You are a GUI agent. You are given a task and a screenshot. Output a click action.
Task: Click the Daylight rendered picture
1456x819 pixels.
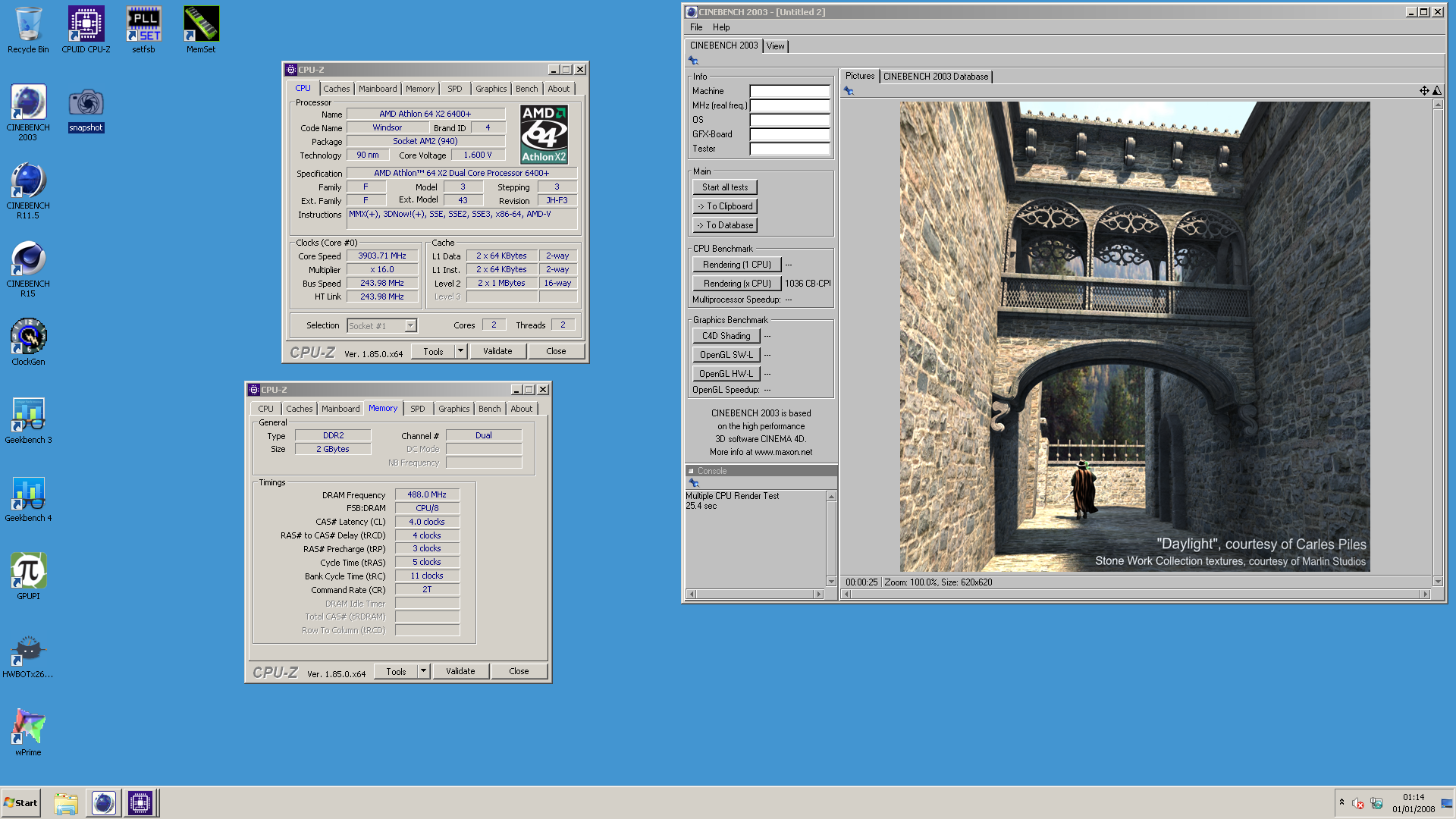coord(1134,337)
